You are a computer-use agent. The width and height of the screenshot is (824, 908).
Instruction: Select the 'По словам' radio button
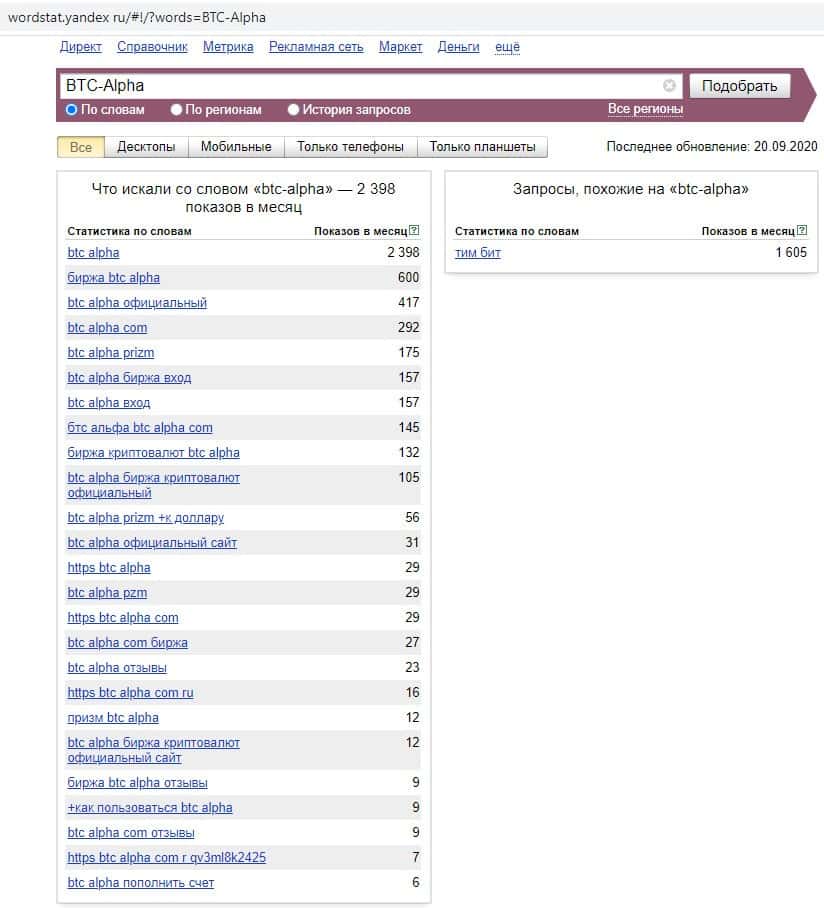71,109
